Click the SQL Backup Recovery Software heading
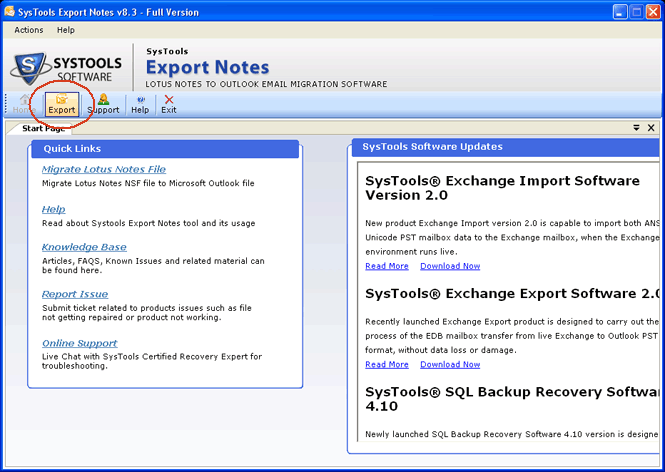The height and width of the screenshot is (472, 665). point(512,399)
